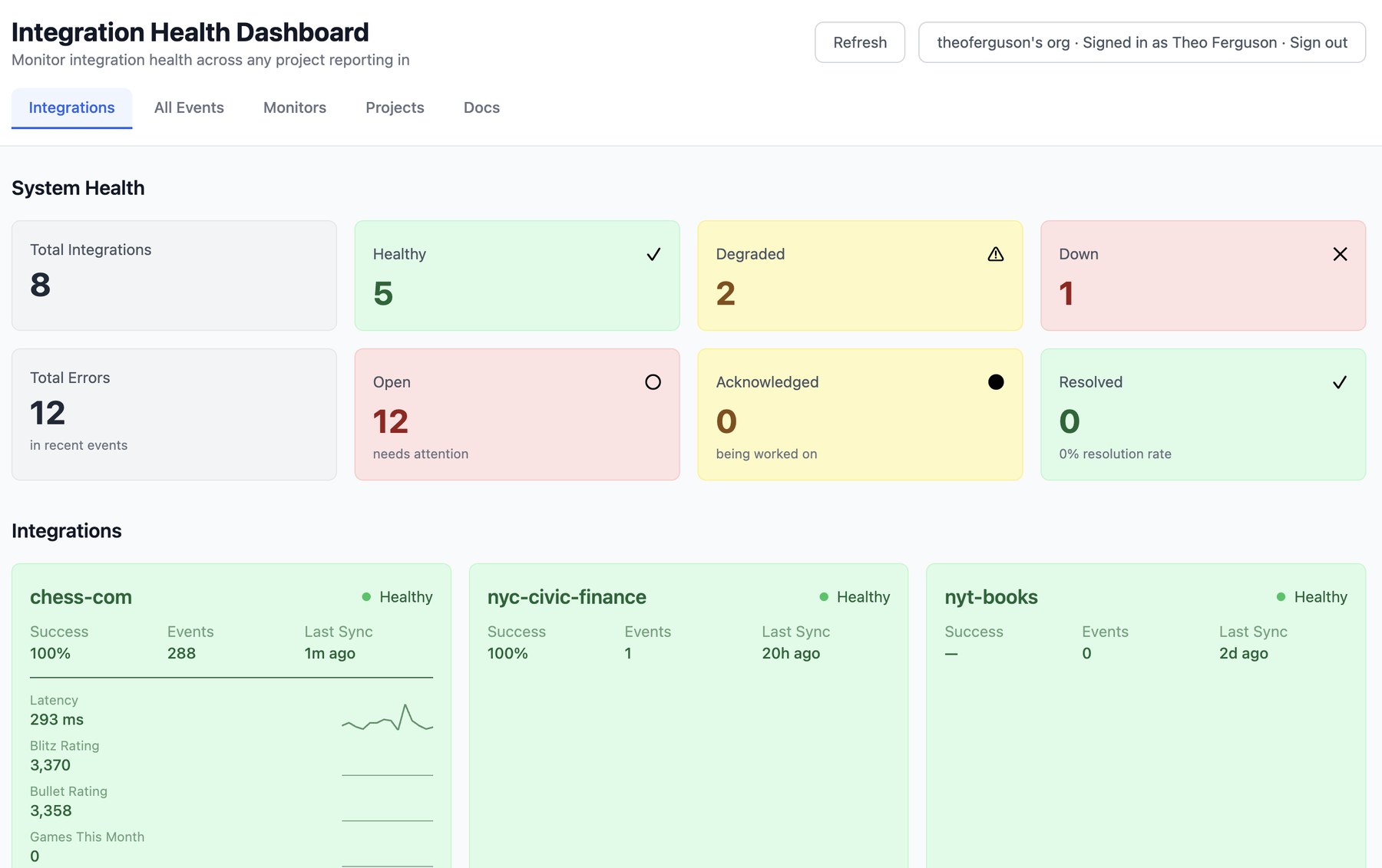Click the Bullet Rating trend line
Screen dimensions: 1382x868
point(387,820)
